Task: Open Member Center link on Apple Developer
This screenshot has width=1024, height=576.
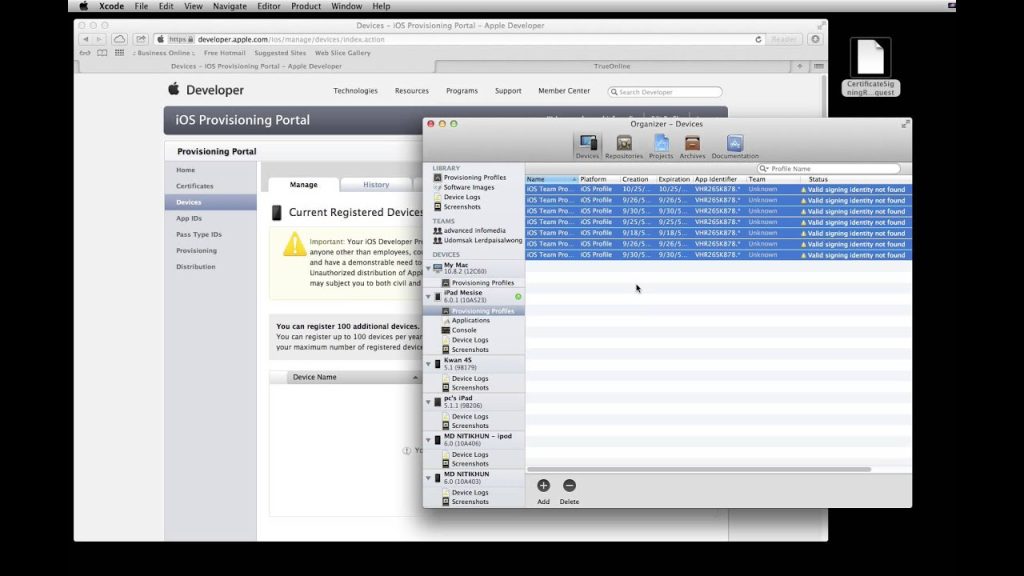Action: click(564, 91)
